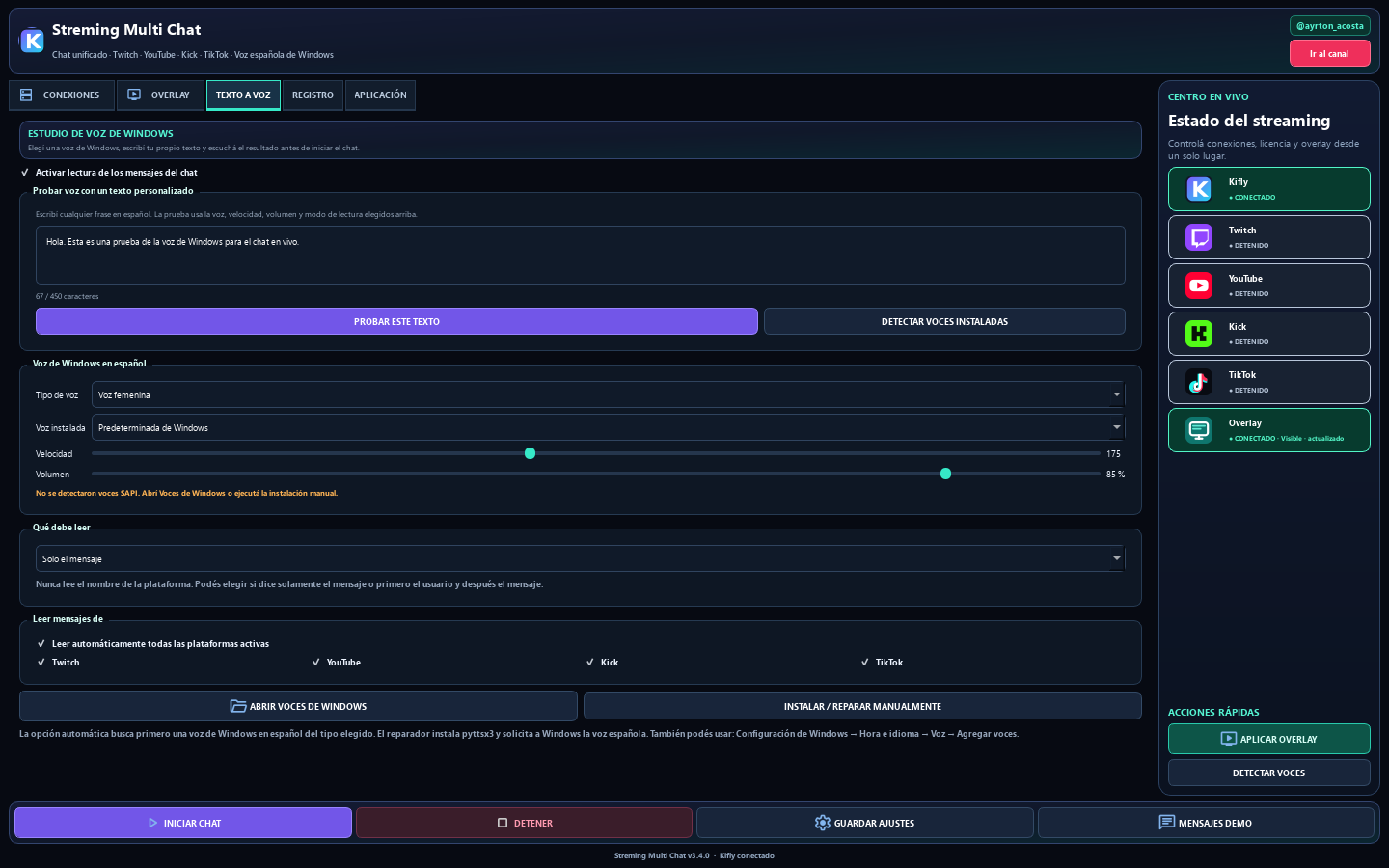The width and height of the screenshot is (1389, 868).
Task: Open the 'Voz instalada' dropdown
Action: click(608, 428)
